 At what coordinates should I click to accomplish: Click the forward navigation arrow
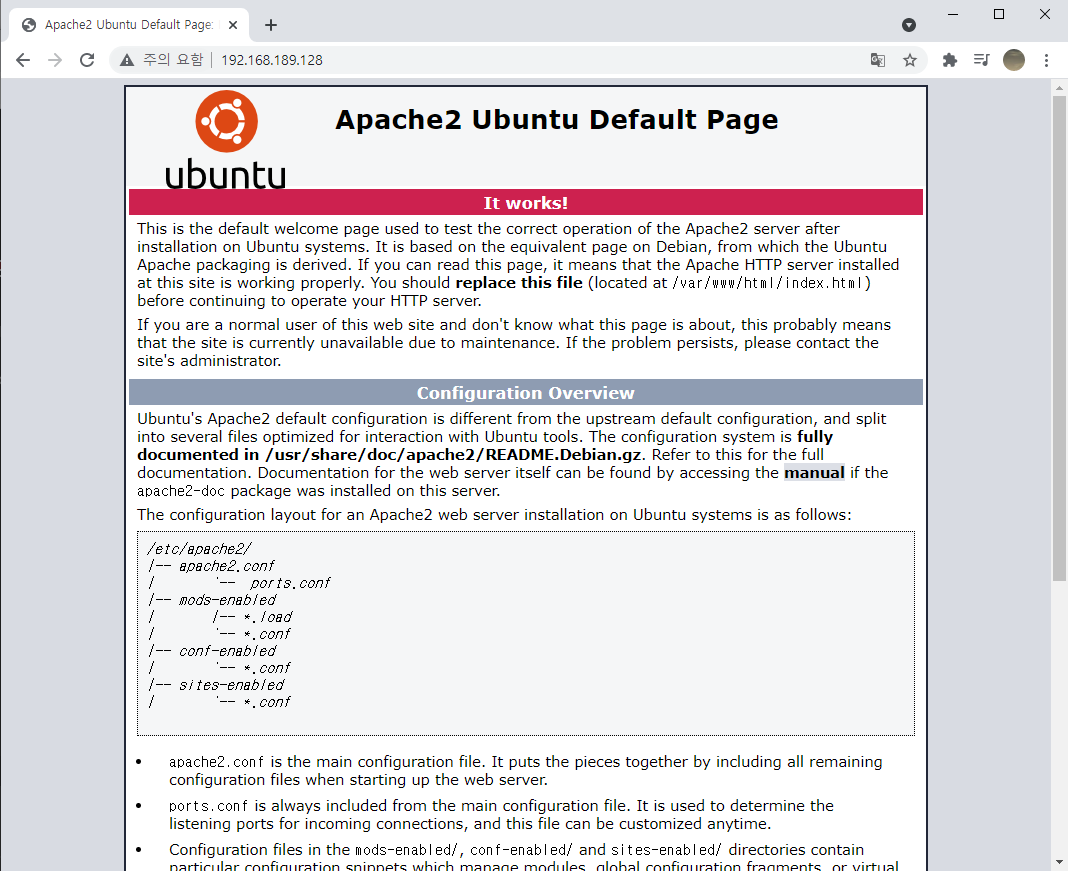(x=55, y=60)
